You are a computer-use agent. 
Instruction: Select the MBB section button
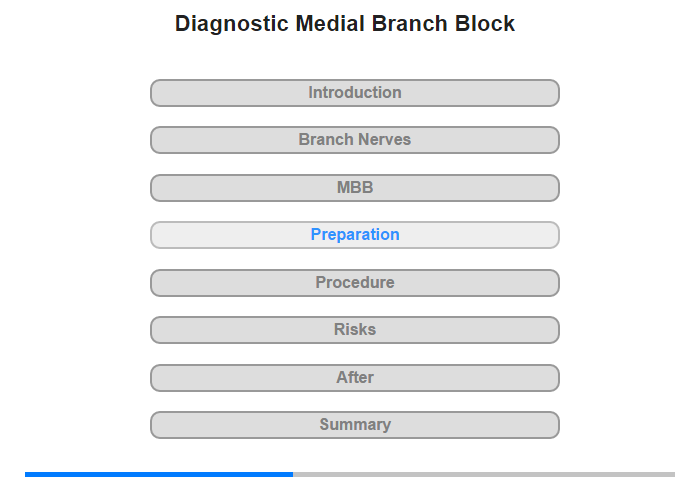(x=355, y=188)
